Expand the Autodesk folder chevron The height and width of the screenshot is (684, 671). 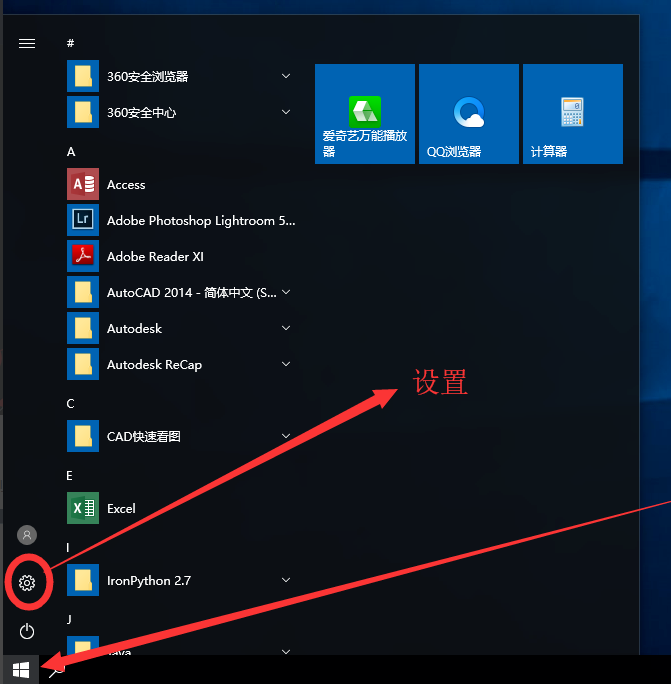point(286,328)
